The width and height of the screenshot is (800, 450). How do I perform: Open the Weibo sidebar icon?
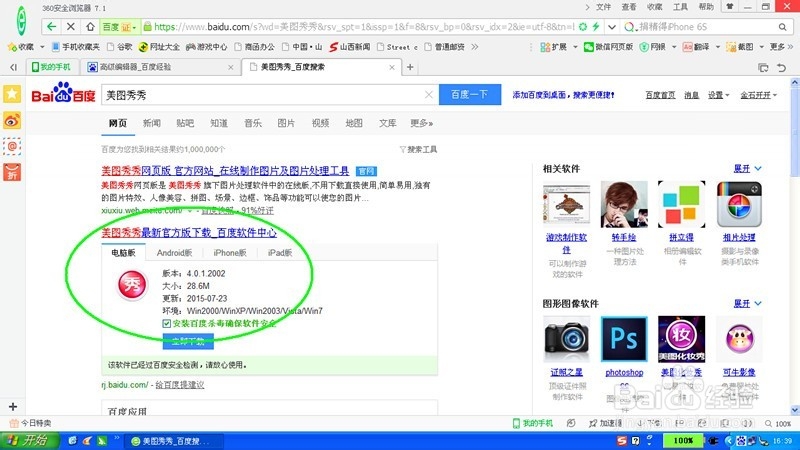(12, 120)
